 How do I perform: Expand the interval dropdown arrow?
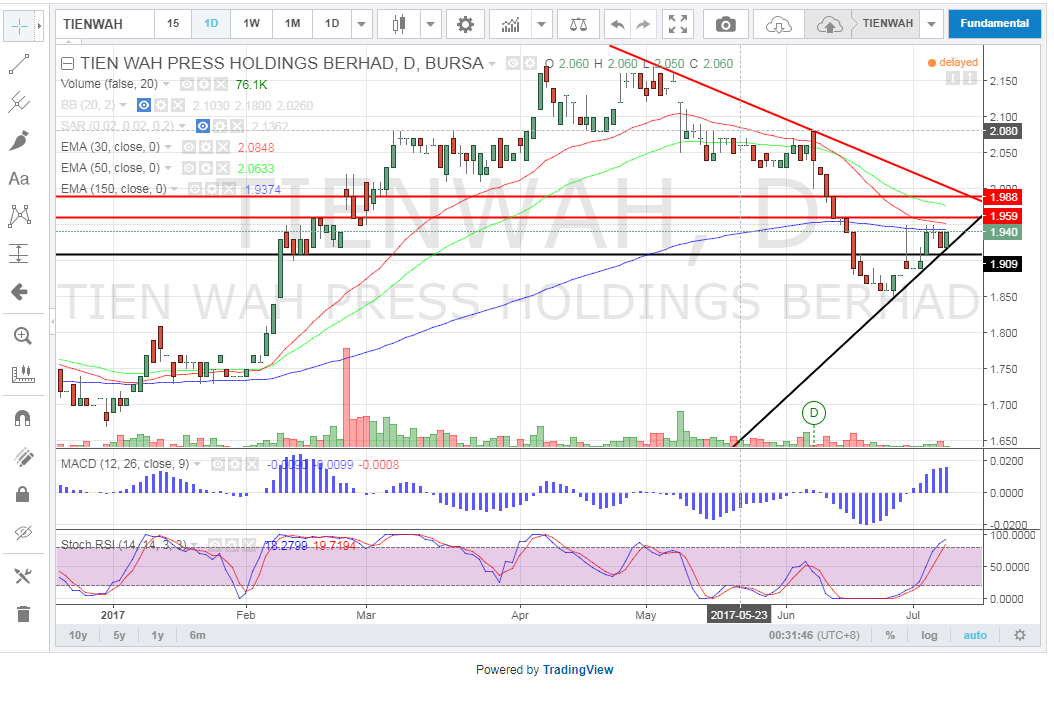[362, 25]
